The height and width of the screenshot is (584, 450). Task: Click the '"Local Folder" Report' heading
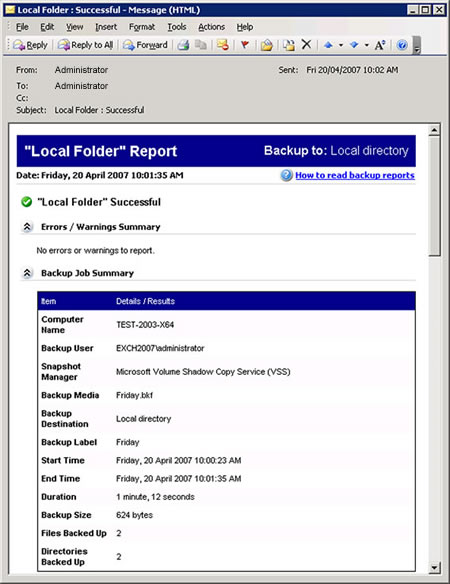pos(101,151)
